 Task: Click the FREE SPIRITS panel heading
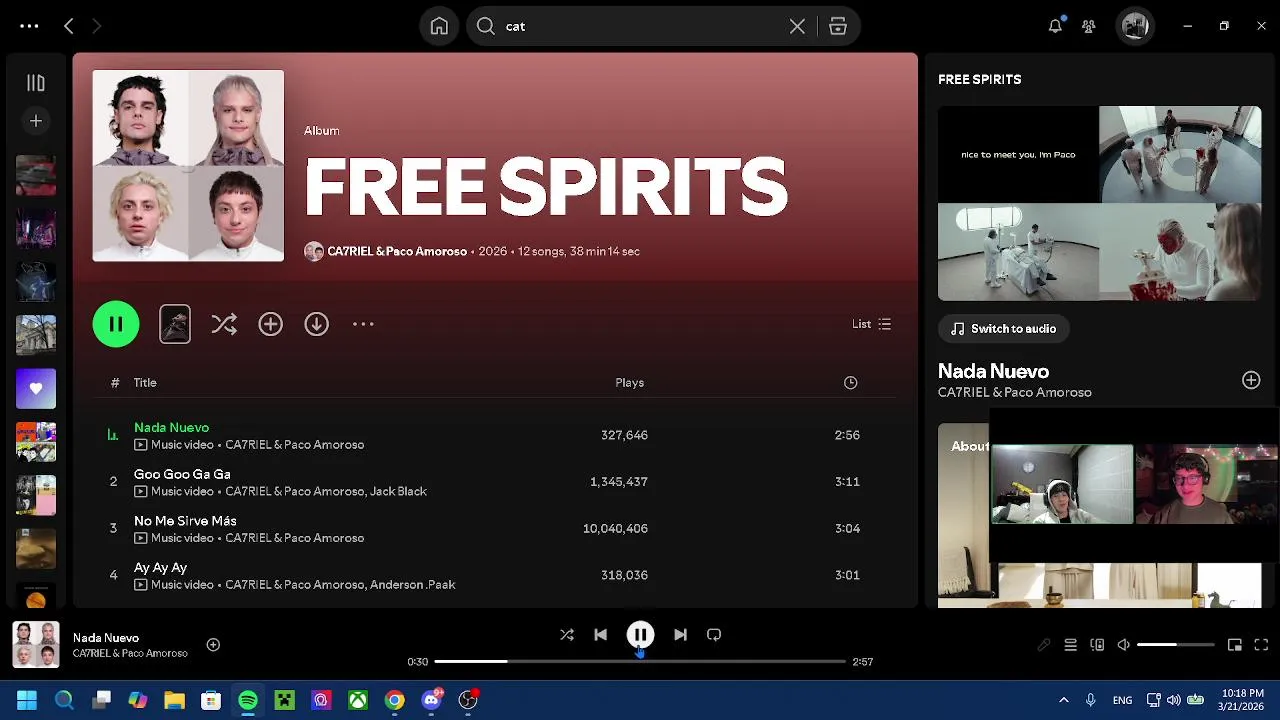(979, 79)
